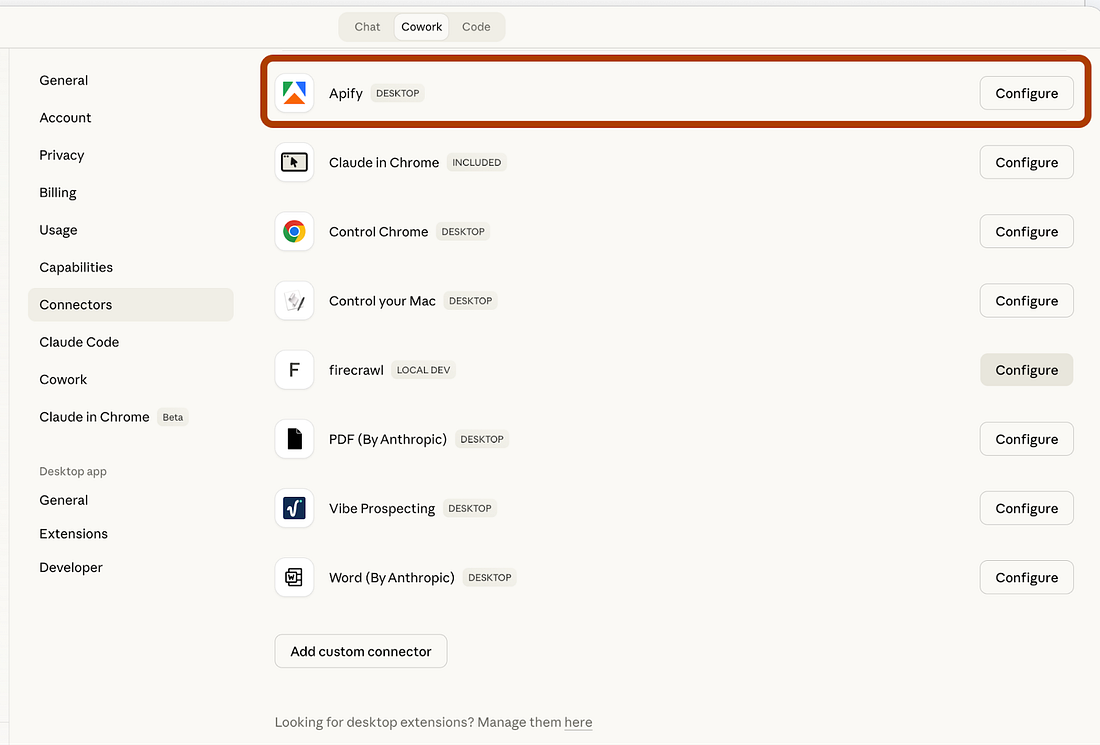Open the Connectors settings section
Viewport: 1100px width, 745px height.
pyautogui.click(x=75, y=304)
